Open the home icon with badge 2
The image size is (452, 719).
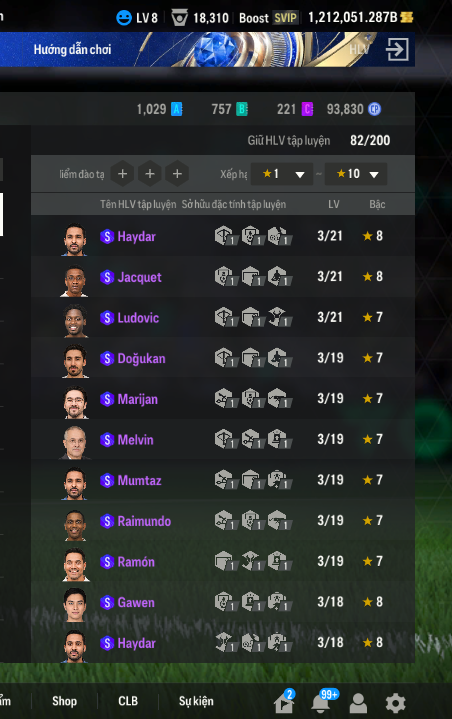coord(283,703)
